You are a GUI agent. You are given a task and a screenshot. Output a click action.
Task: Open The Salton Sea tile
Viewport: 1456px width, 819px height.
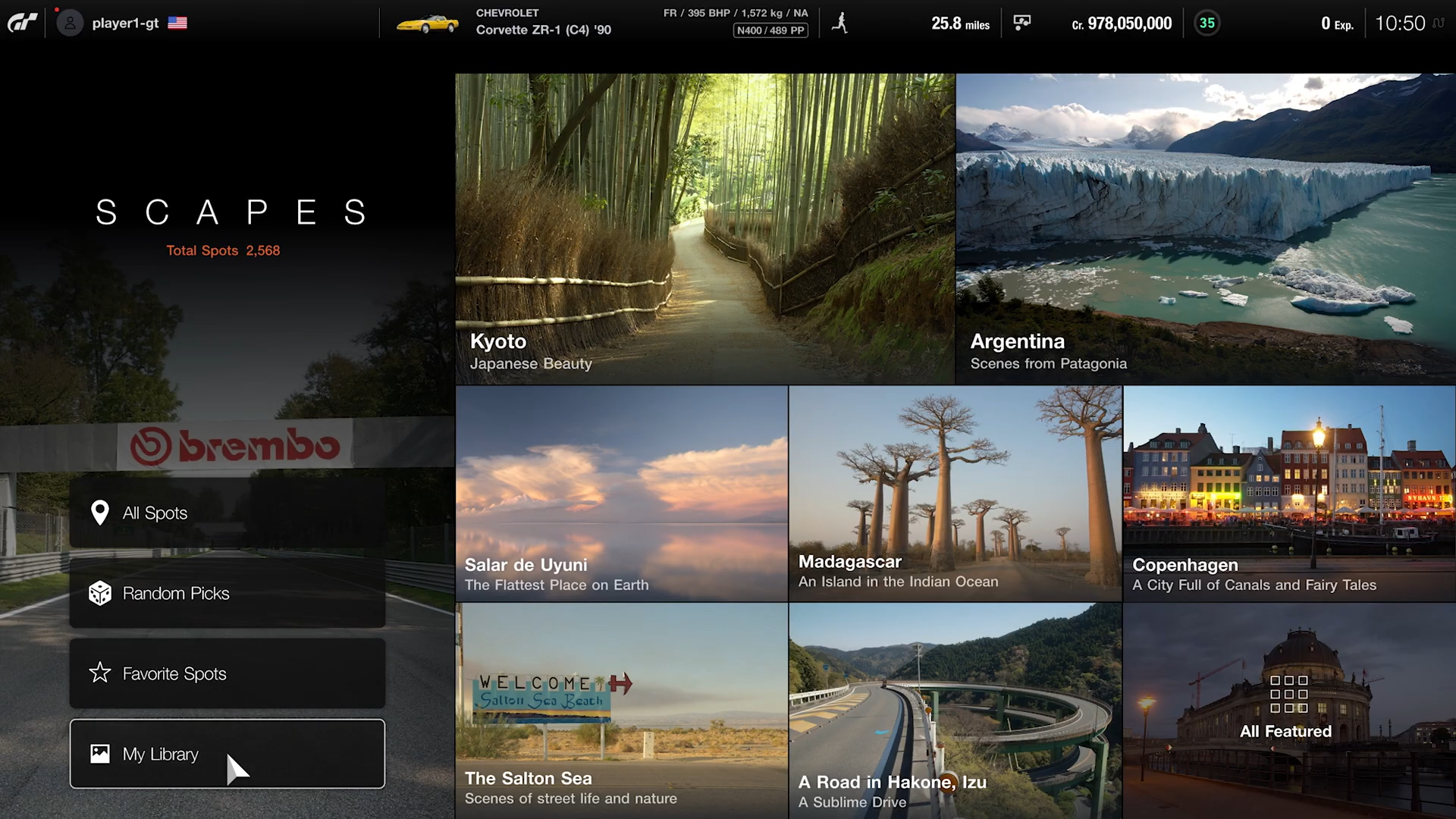coord(622,711)
